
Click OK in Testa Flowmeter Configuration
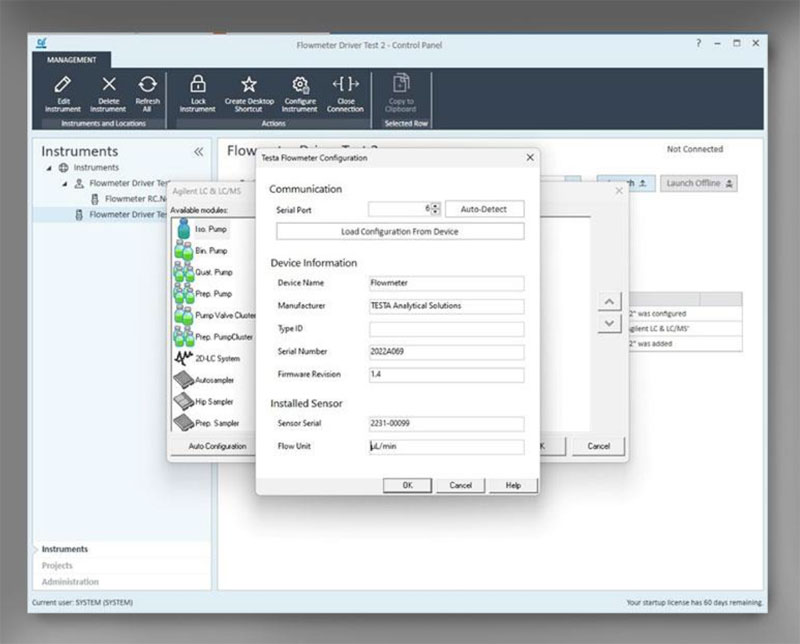tap(407, 485)
